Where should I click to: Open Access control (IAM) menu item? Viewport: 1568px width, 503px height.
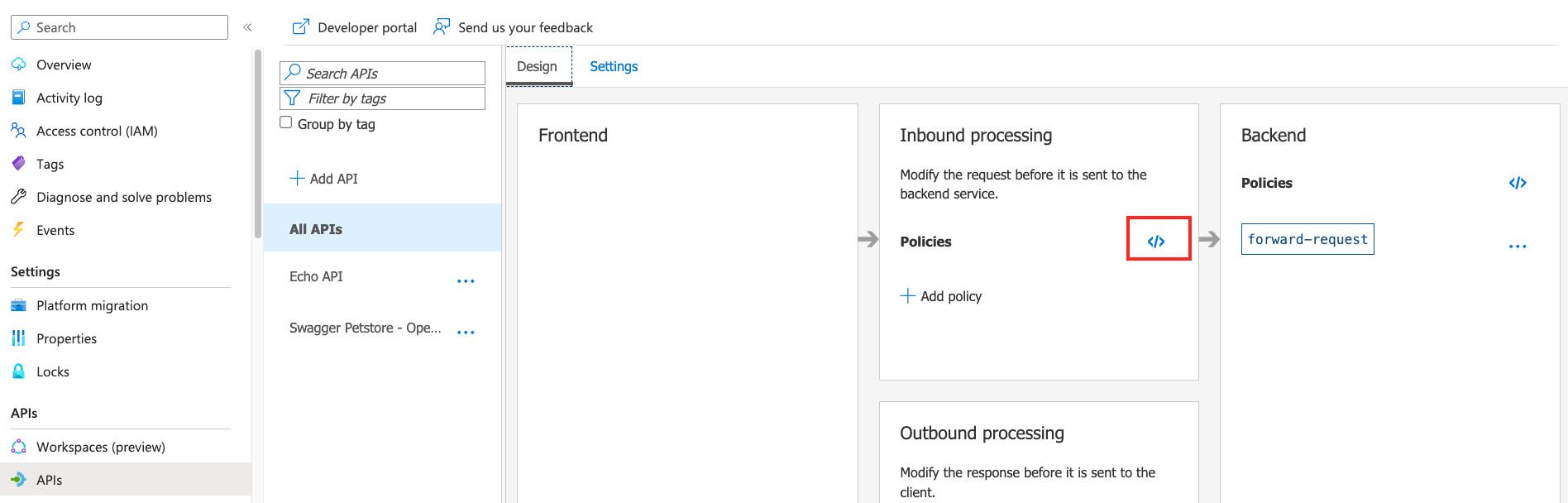tap(97, 131)
